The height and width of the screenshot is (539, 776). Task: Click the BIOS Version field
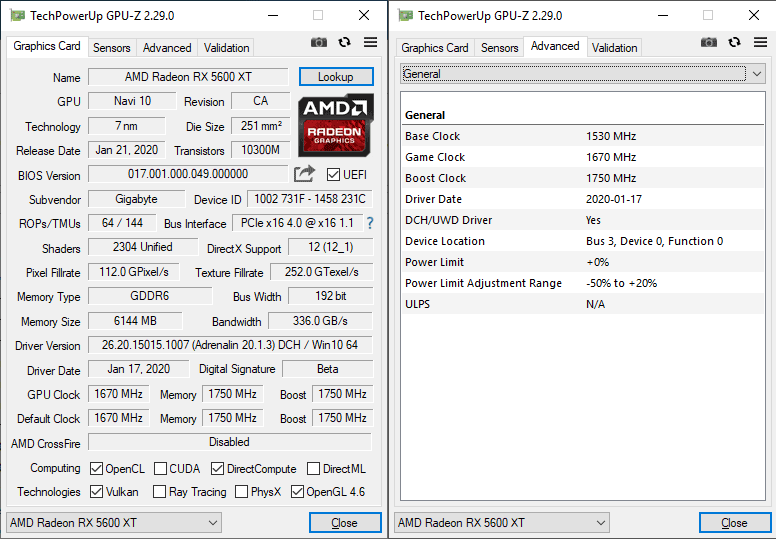point(188,174)
